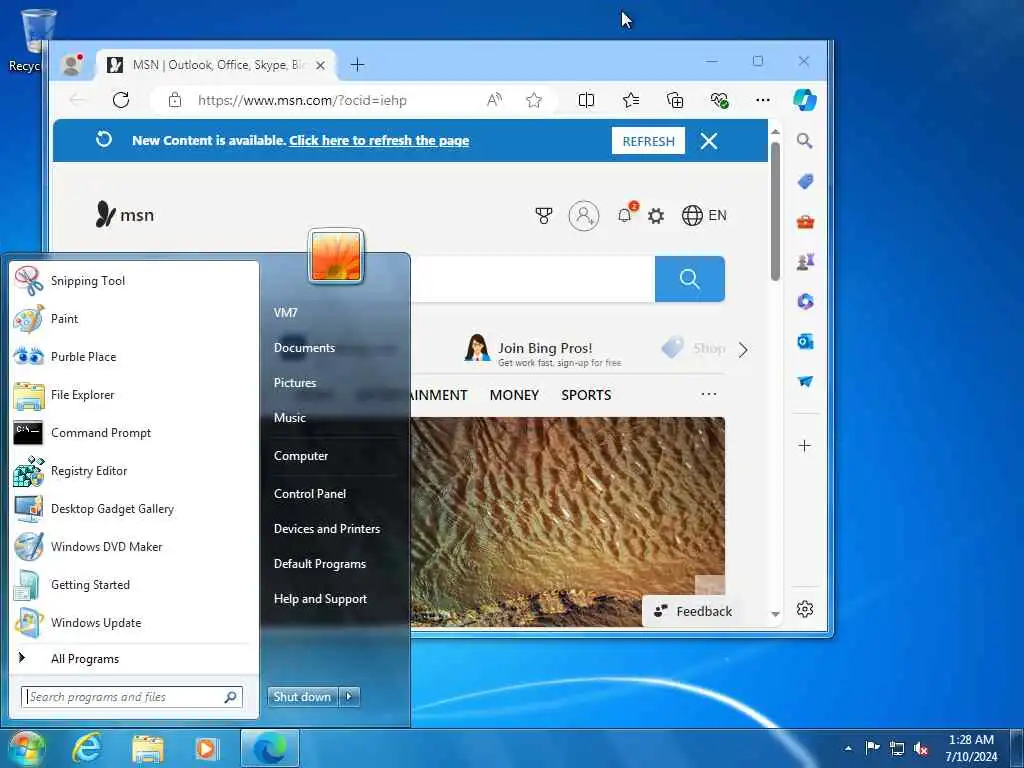
Task: Click the REFRESH button in banner
Action: coord(648,141)
